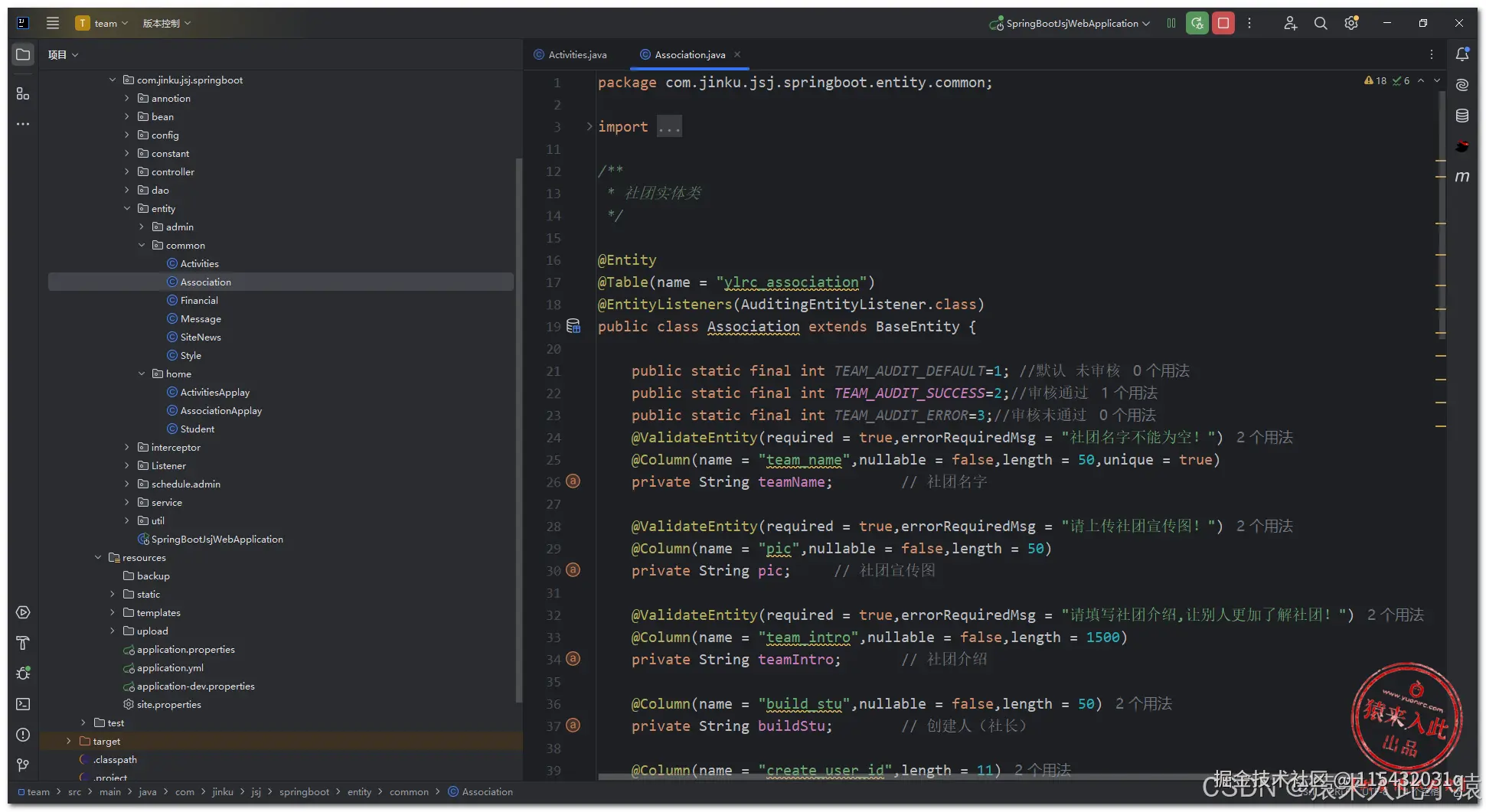Open more run actions vertical dots
This screenshot has height=812, width=1486.
click(1249, 23)
